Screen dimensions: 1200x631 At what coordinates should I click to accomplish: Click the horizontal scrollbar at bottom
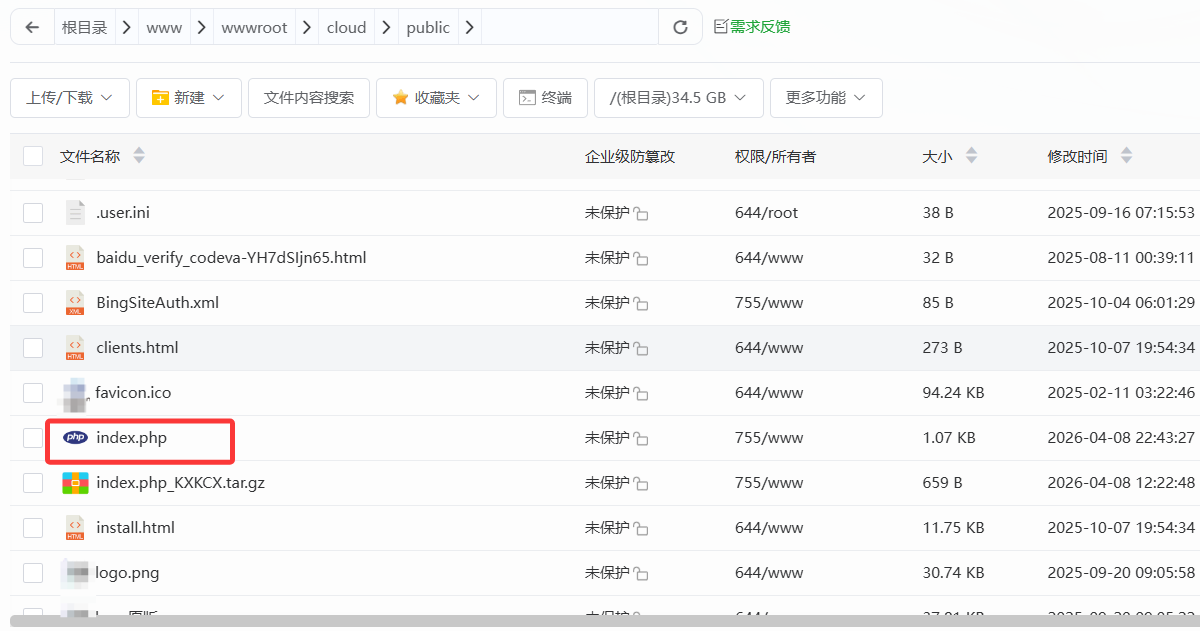[x=600, y=622]
